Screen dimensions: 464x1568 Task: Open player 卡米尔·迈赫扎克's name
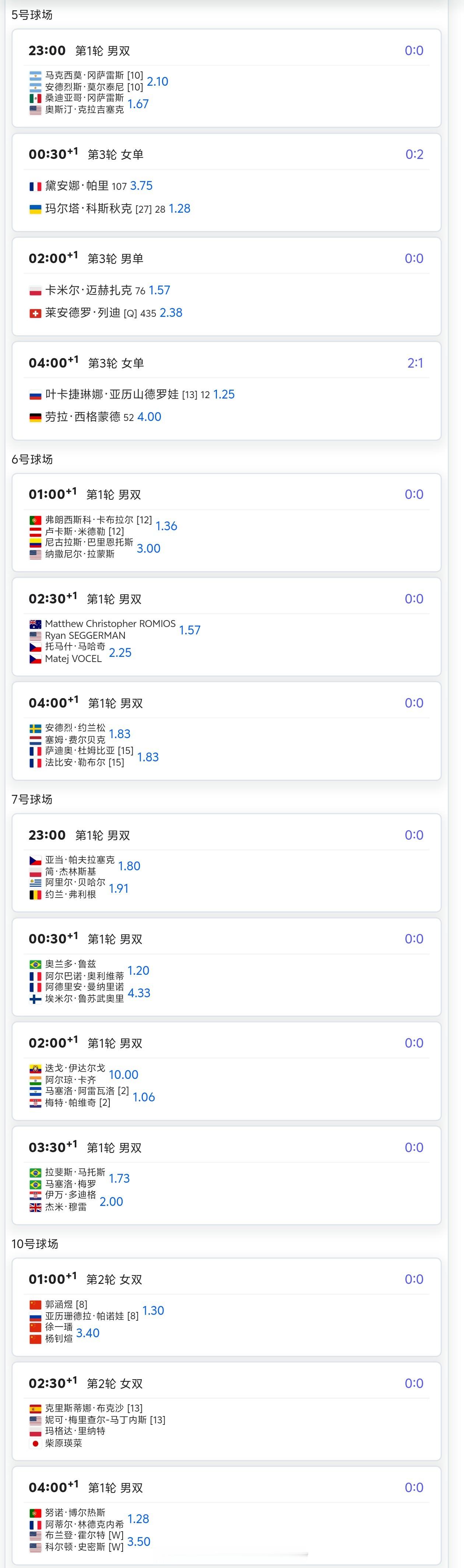pyautogui.click(x=88, y=290)
